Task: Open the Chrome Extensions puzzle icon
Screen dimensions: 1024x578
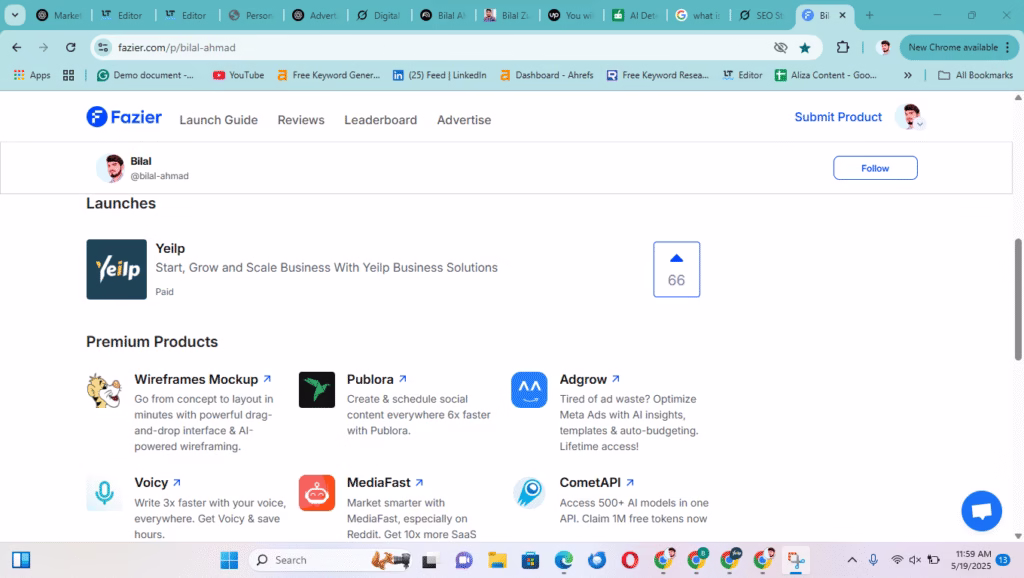Action: (842, 48)
